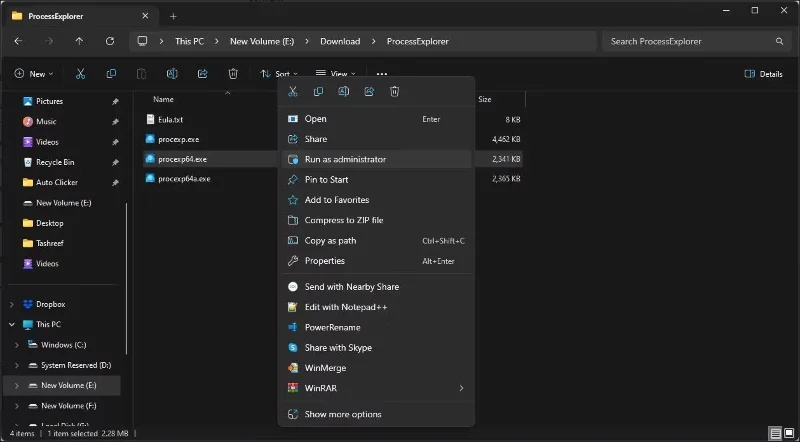Select the procexp.exe file
800x442 pixels.
tap(179, 139)
